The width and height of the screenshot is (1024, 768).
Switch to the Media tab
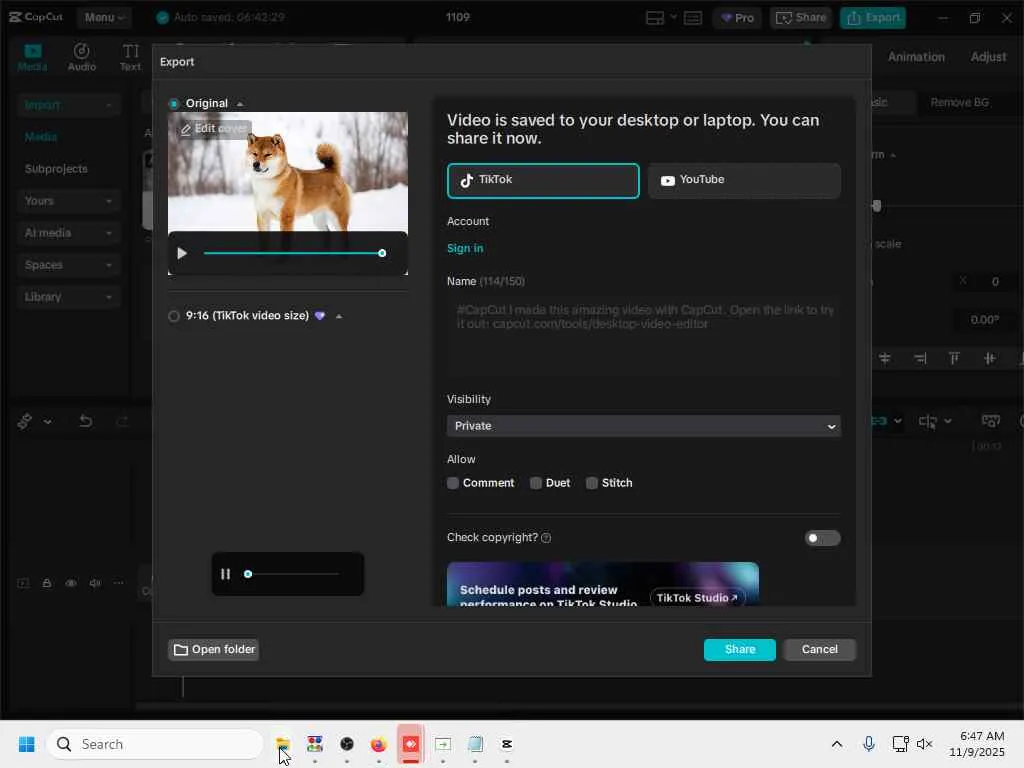(32, 57)
